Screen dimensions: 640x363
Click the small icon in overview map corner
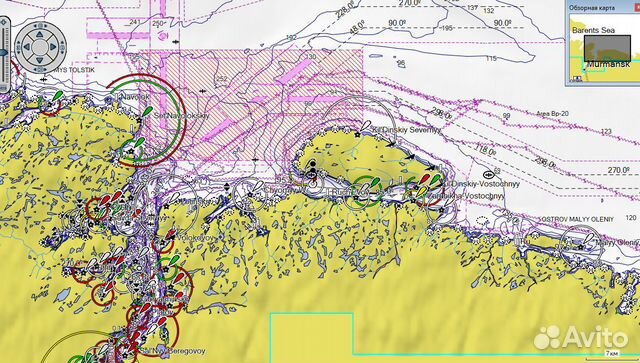pos(577,78)
